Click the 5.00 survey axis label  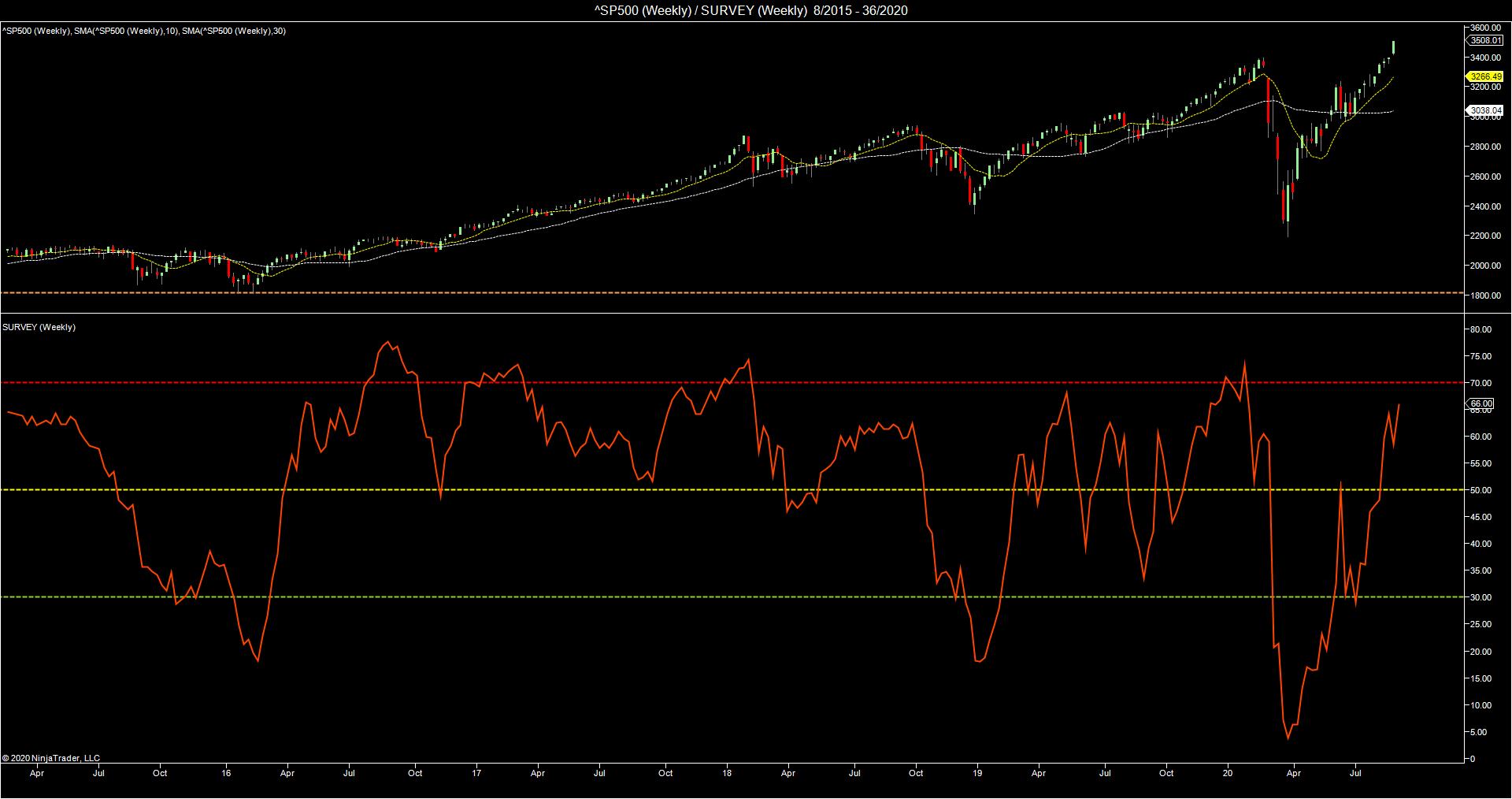(1478, 732)
